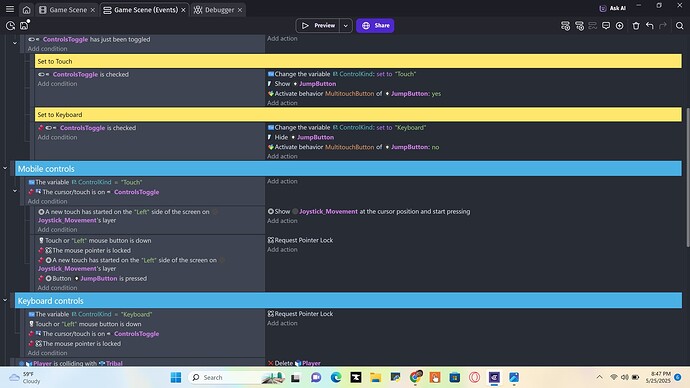
Task: Show hidden system tray icons
Action: 599,377
